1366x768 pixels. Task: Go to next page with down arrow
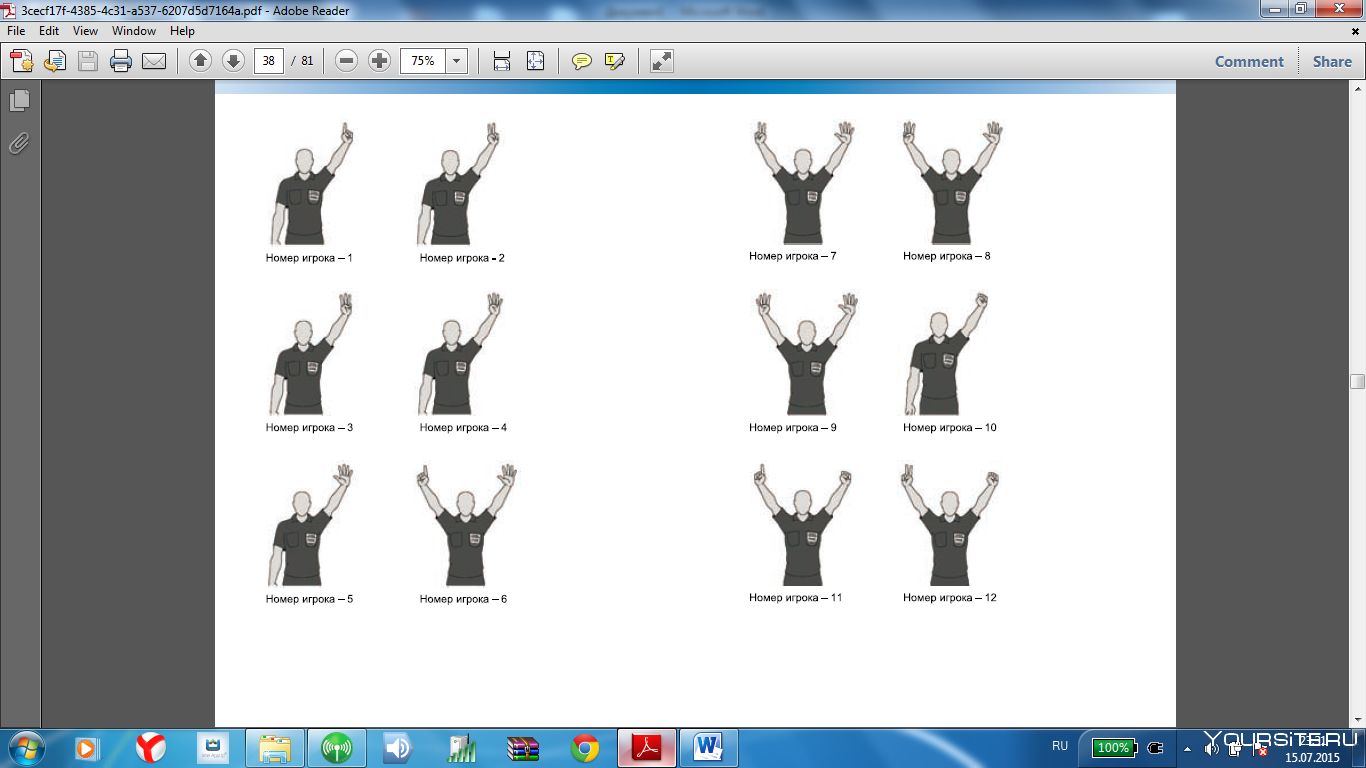coord(233,61)
